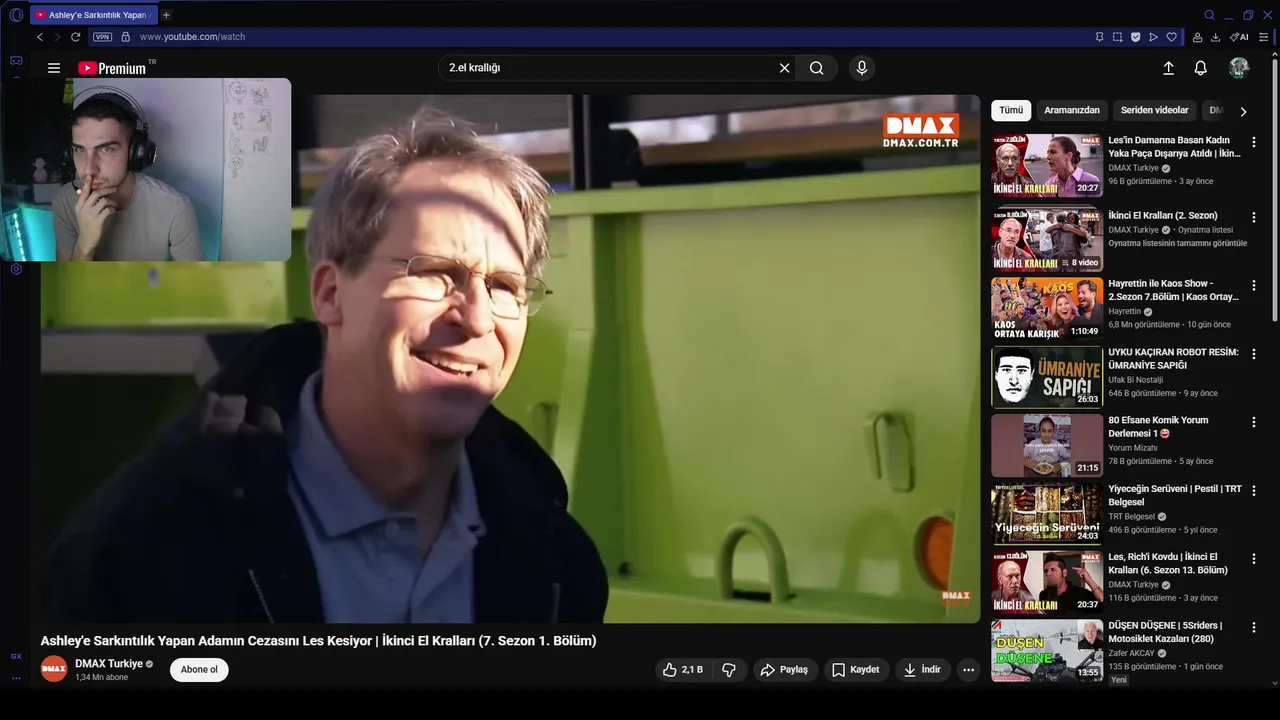This screenshot has height=720, width=1280.
Task: Subscribe with Abone ol button
Action: tap(199, 670)
